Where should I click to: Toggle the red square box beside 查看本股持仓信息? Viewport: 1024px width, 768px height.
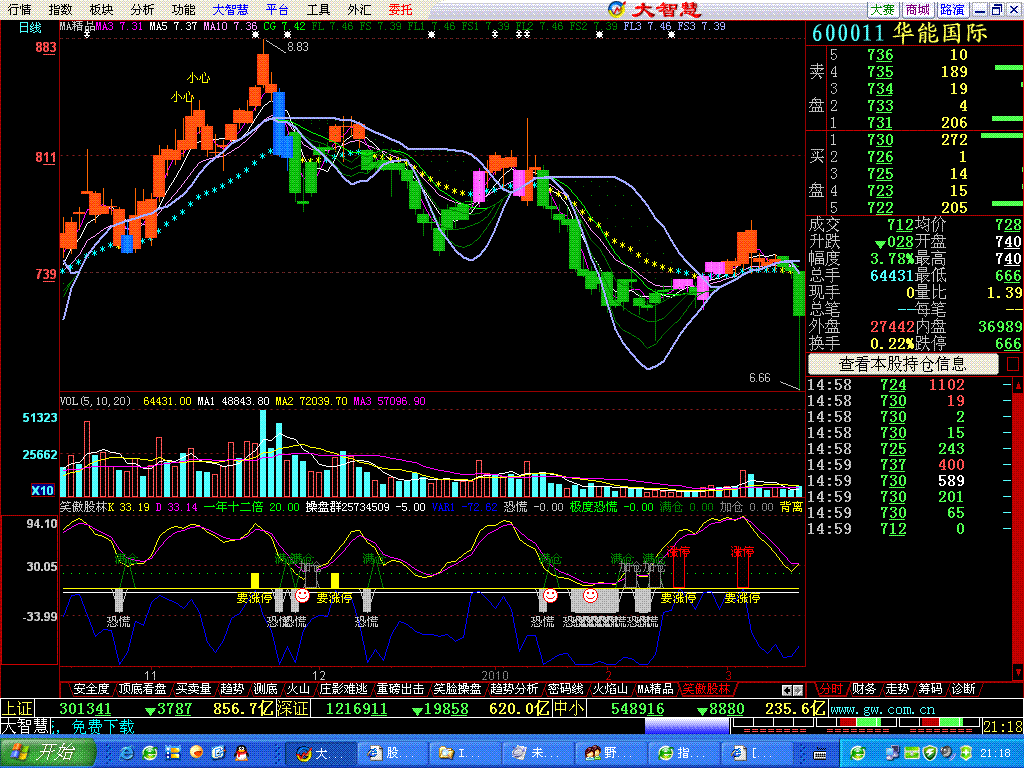(1013, 364)
